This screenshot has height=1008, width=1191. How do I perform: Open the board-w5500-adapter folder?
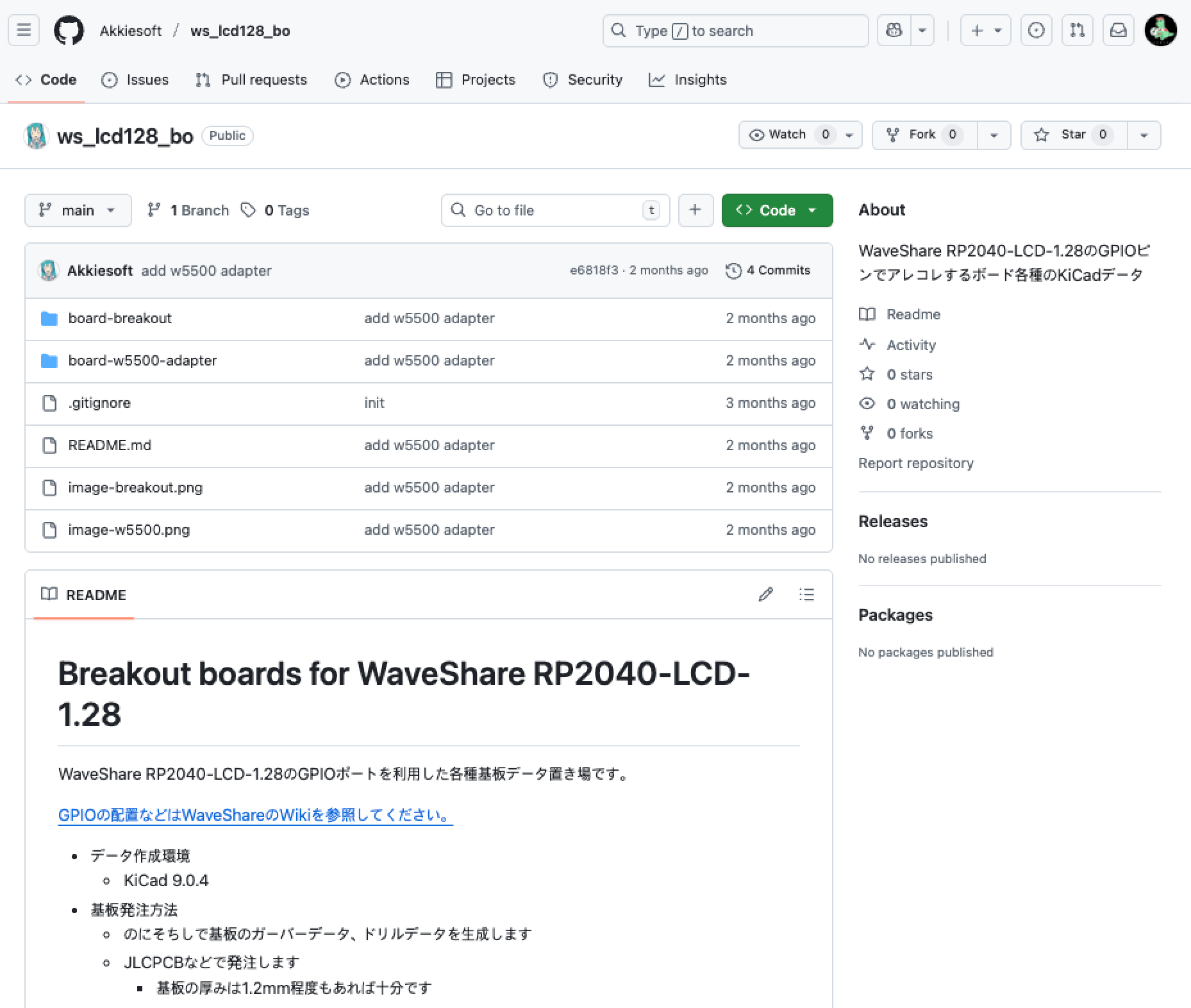point(142,360)
